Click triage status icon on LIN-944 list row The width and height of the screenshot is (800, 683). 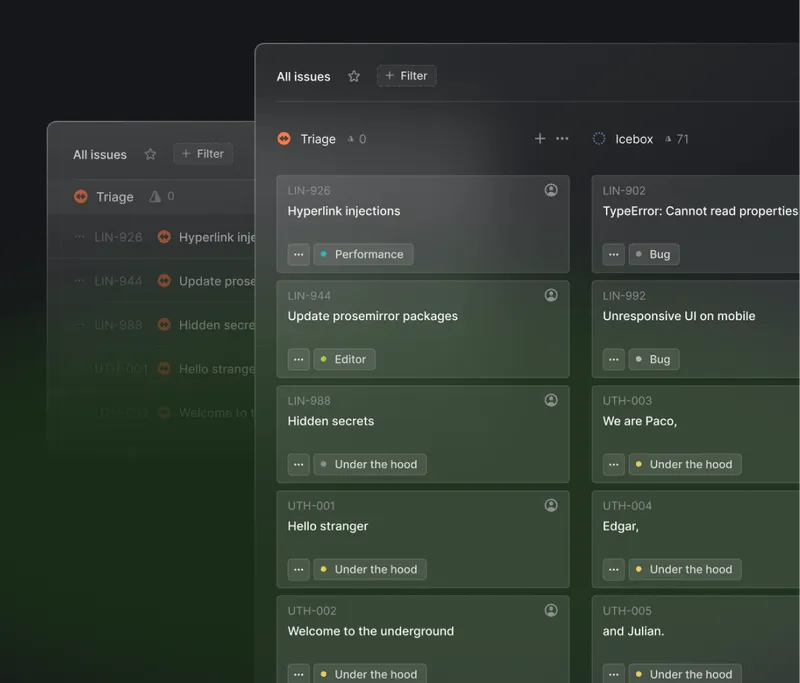[164, 281]
